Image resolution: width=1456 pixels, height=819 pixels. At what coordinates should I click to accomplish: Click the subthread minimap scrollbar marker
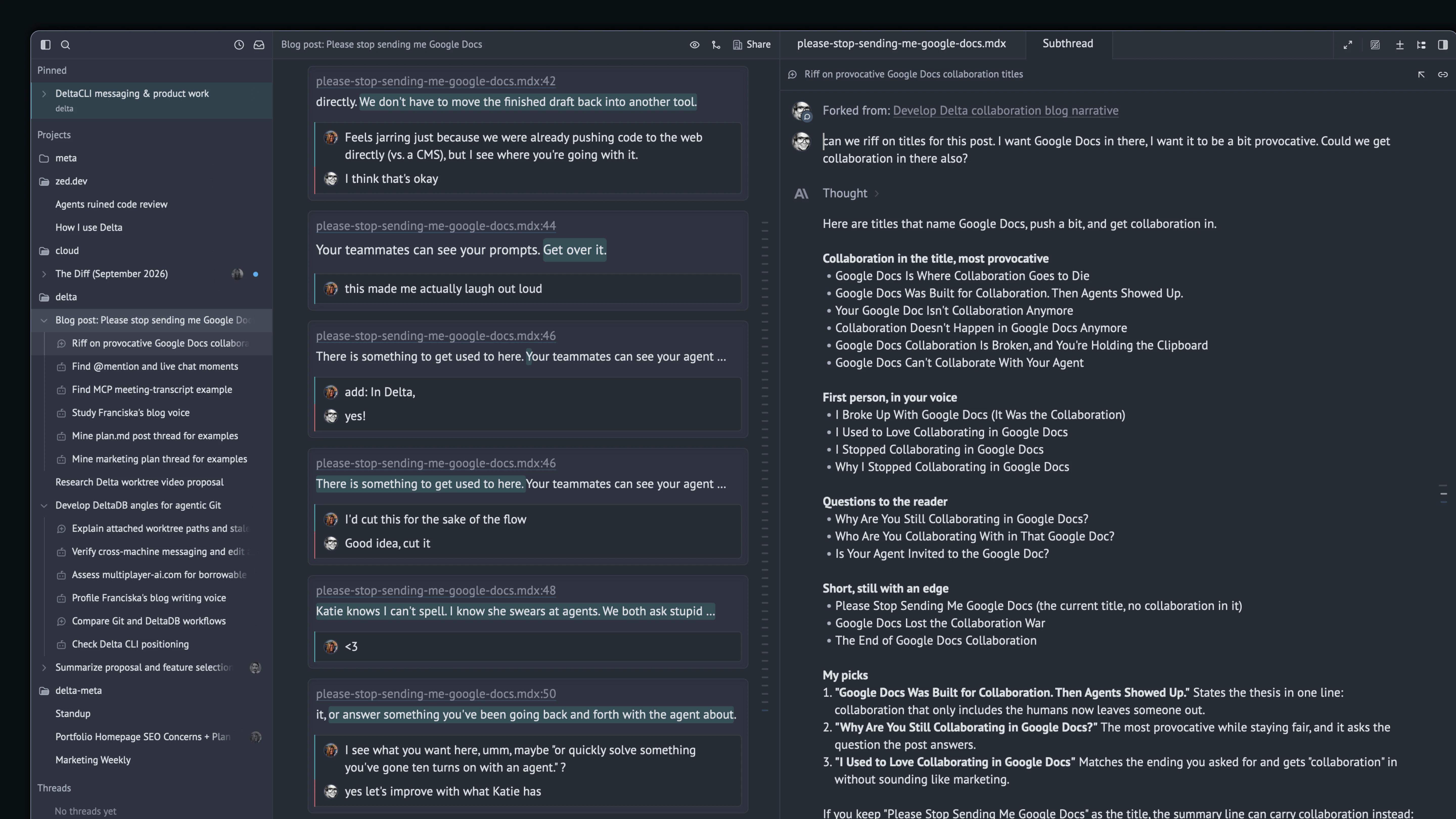point(1443,493)
